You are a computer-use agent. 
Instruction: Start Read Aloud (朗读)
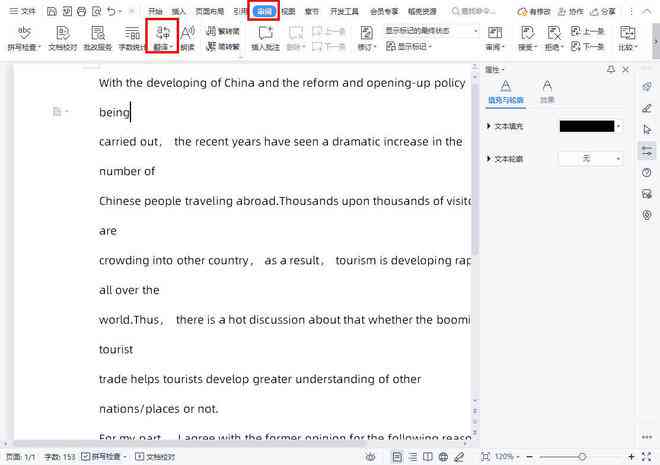[187, 38]
